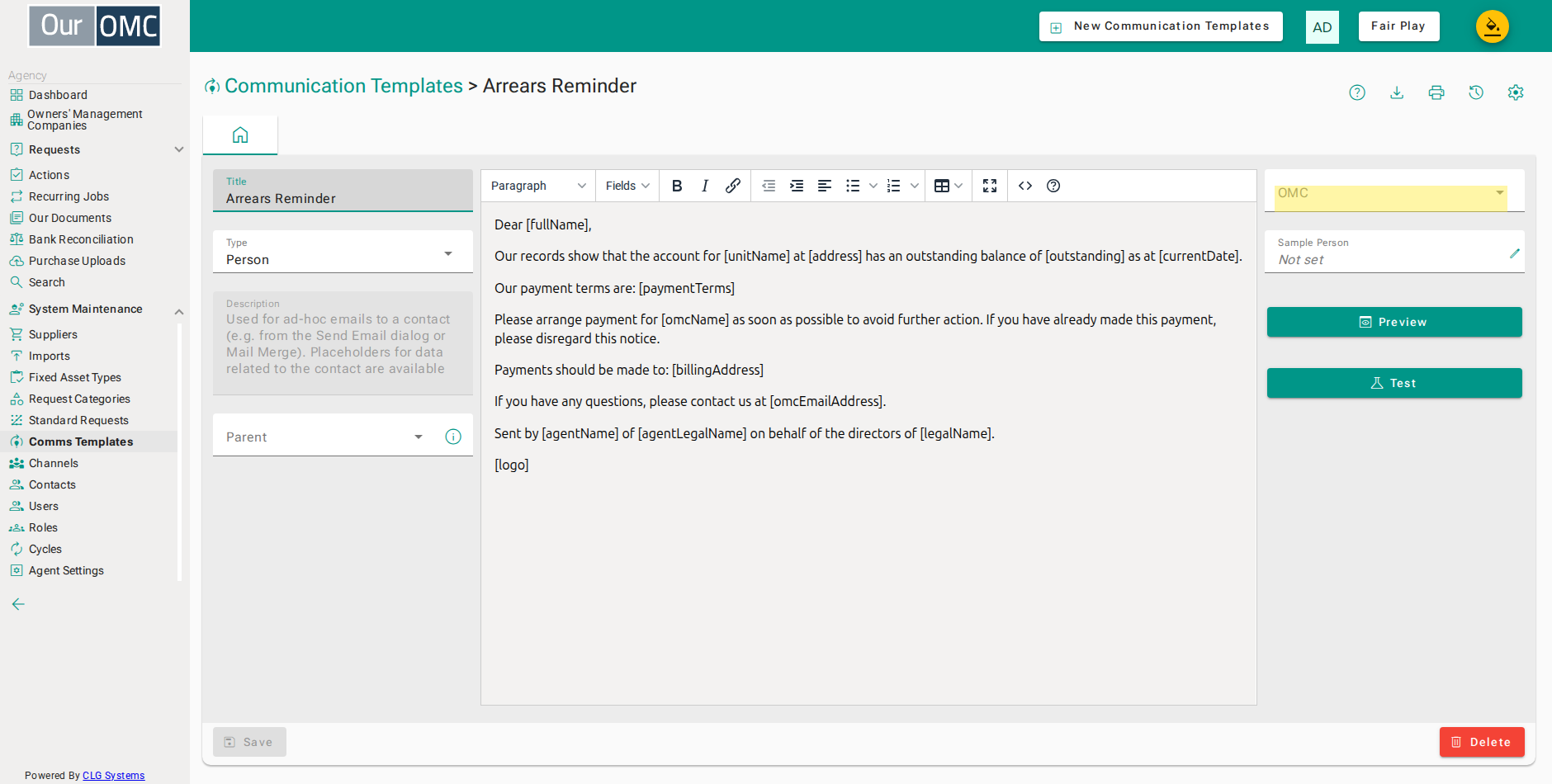Show info about the Parent field
Image resolution: width=1552 pixels, height=784 pixels.
coord(453,437)
